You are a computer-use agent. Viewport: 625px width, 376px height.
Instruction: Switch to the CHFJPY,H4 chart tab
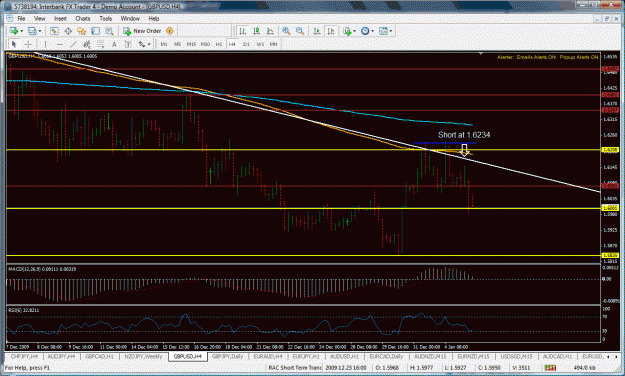point(24,356)
